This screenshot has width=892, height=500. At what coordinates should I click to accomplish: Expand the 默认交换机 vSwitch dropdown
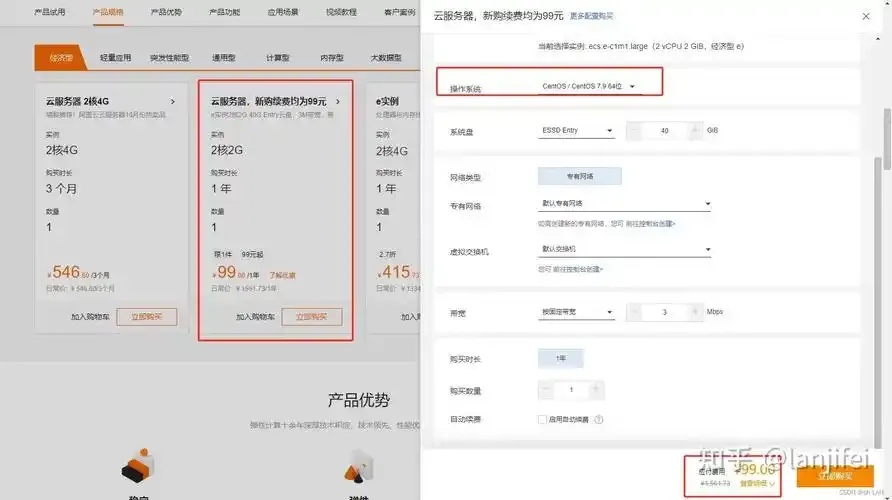click(624, 249)
